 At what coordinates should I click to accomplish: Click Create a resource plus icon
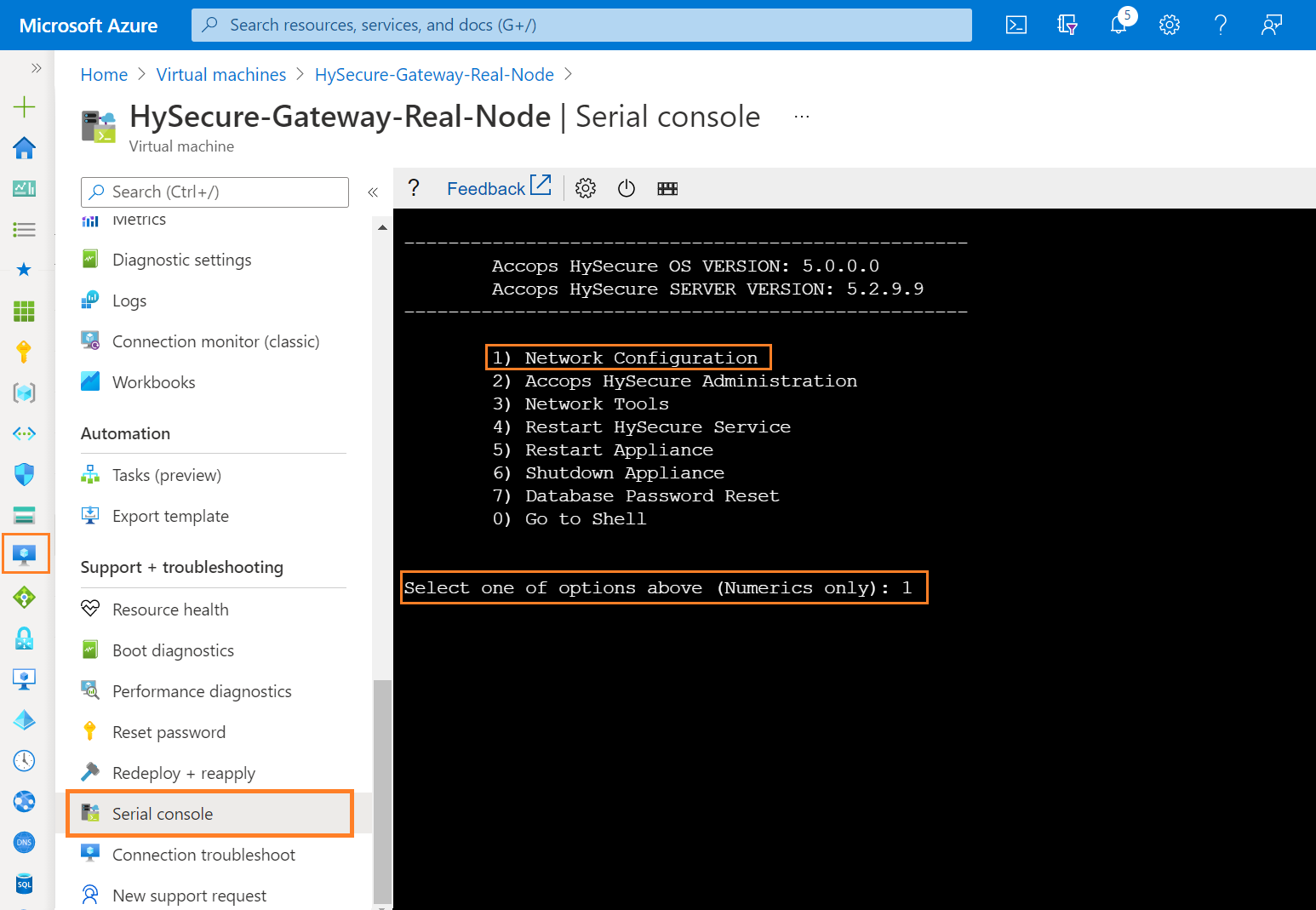(x=24, y=106)
